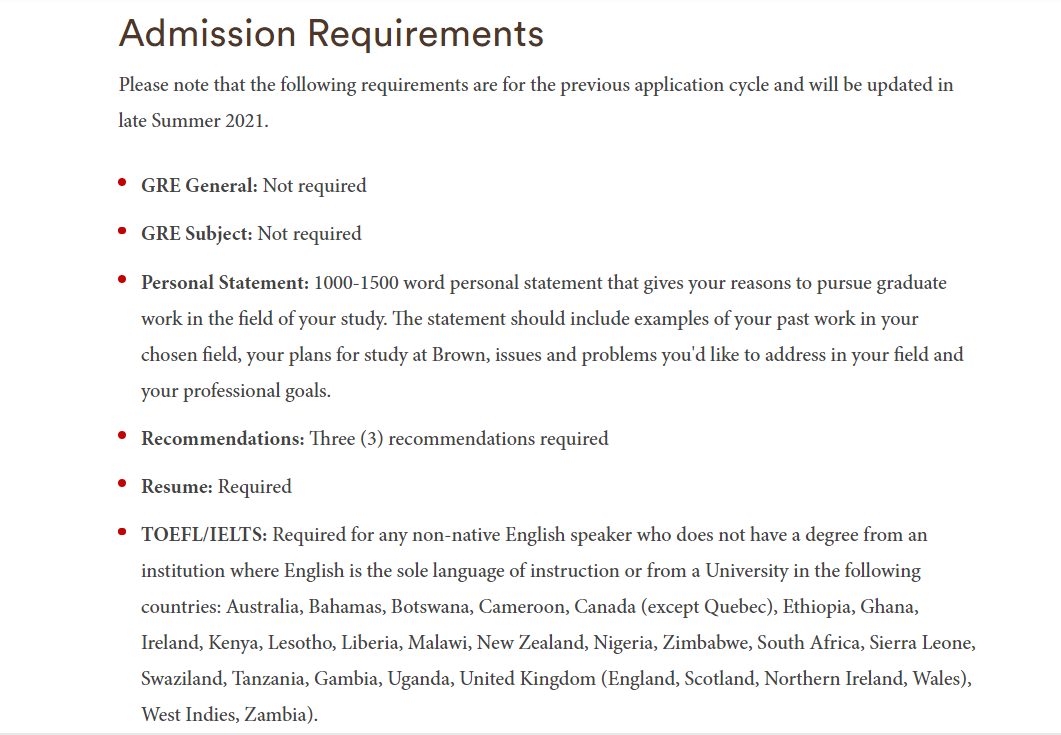This screenshot has width=1061, height=735.
Task: Click the bold GRE General label
Action: (199, 185)
